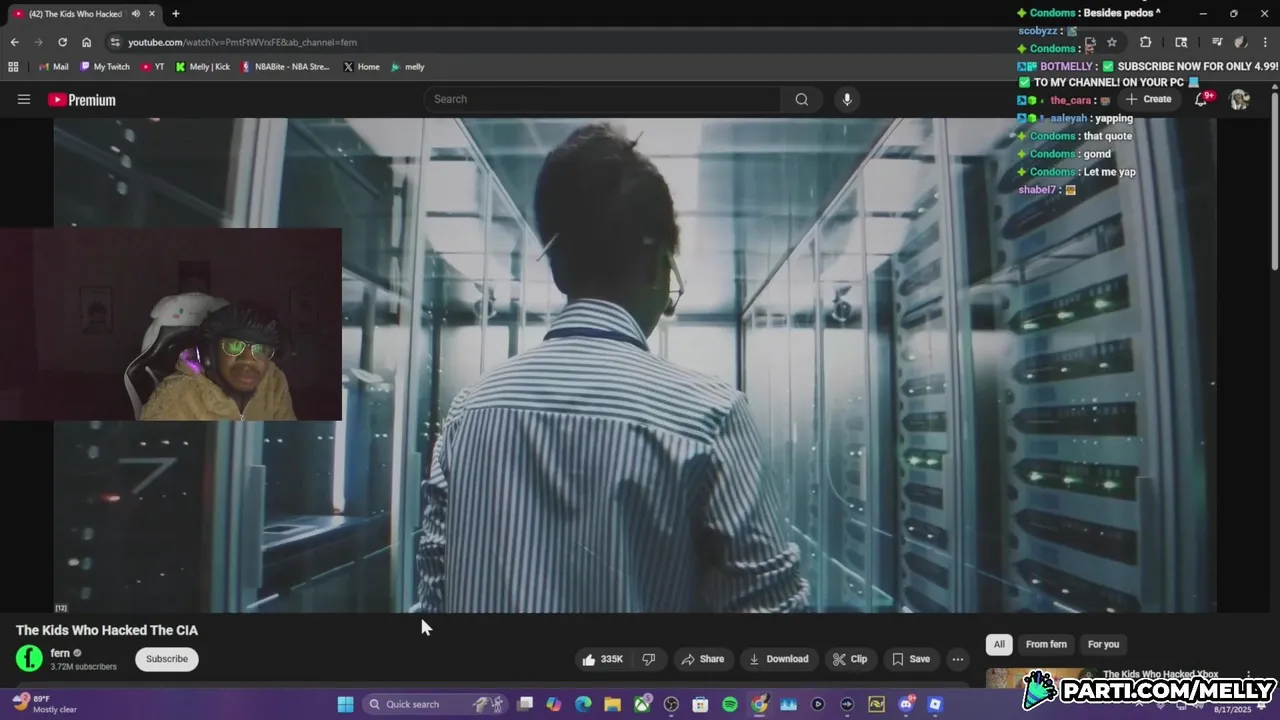This screenshot has width=1280, height=720.
Task: Open Spotify from the taskbar
Action: point(730,704)
